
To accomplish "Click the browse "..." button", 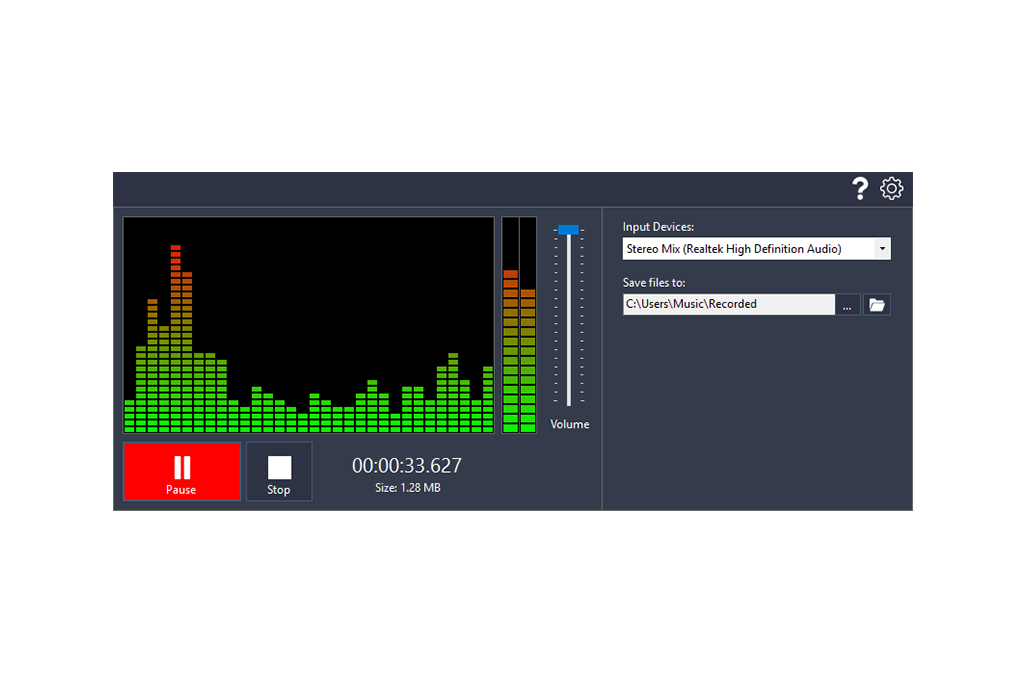I will (x=848, y=304).
